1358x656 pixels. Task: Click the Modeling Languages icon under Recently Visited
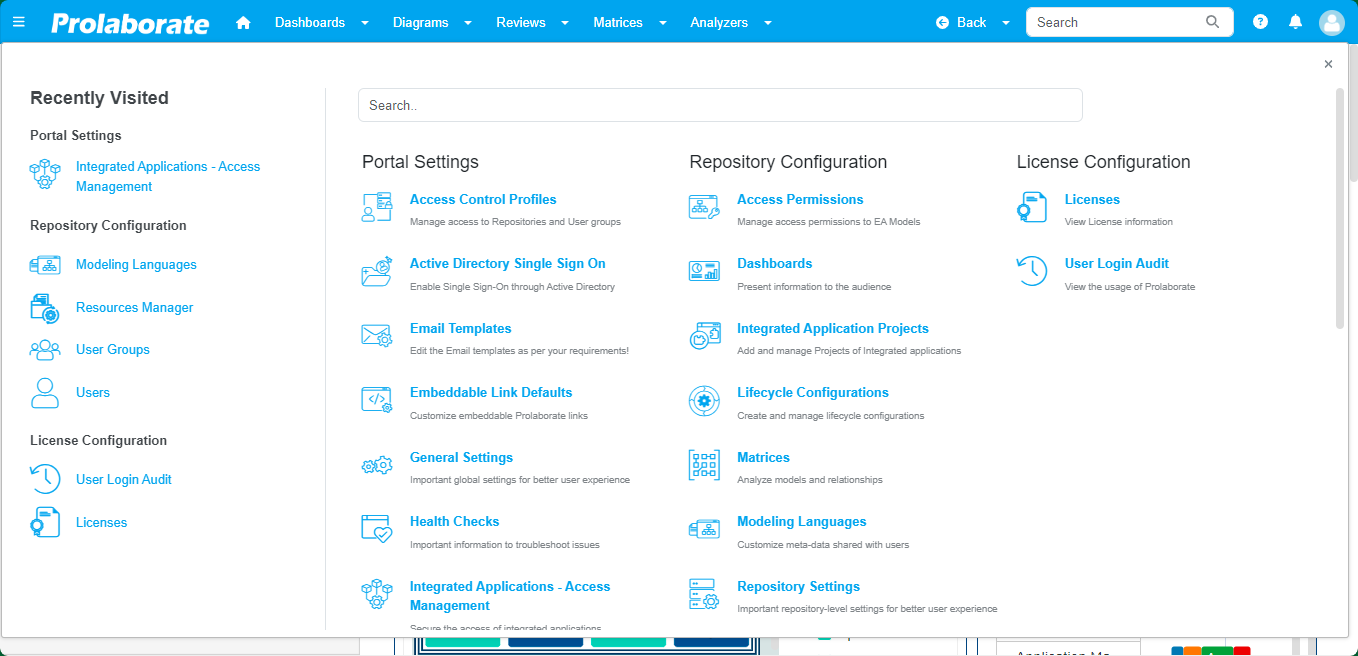coord(45,265)
